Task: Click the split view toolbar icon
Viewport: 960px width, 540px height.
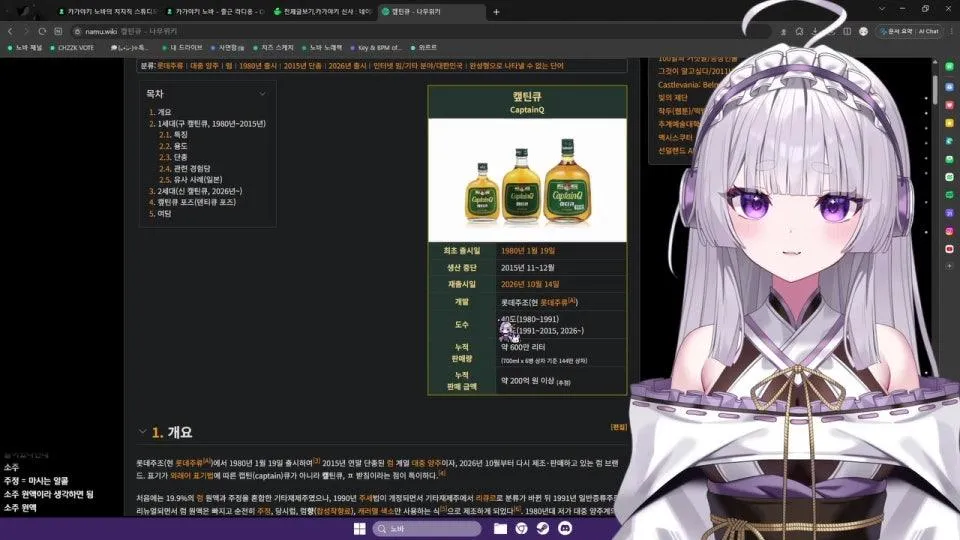Action: coord(847,31)
